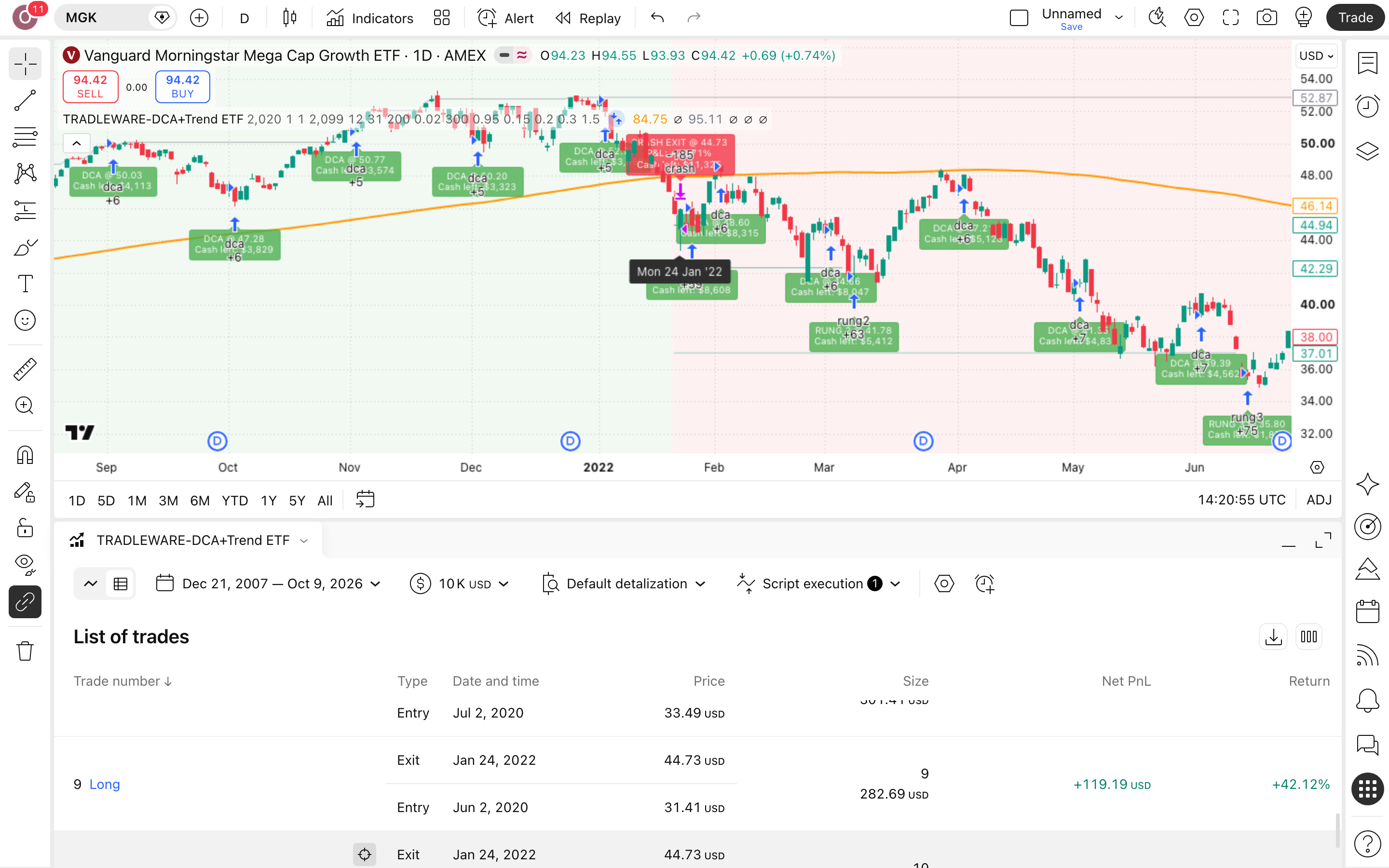The height and width of the screenshot is (868, 1389).
Task: Select the 5Y time range
Action: pyautogui.click(x=297, y=501)
